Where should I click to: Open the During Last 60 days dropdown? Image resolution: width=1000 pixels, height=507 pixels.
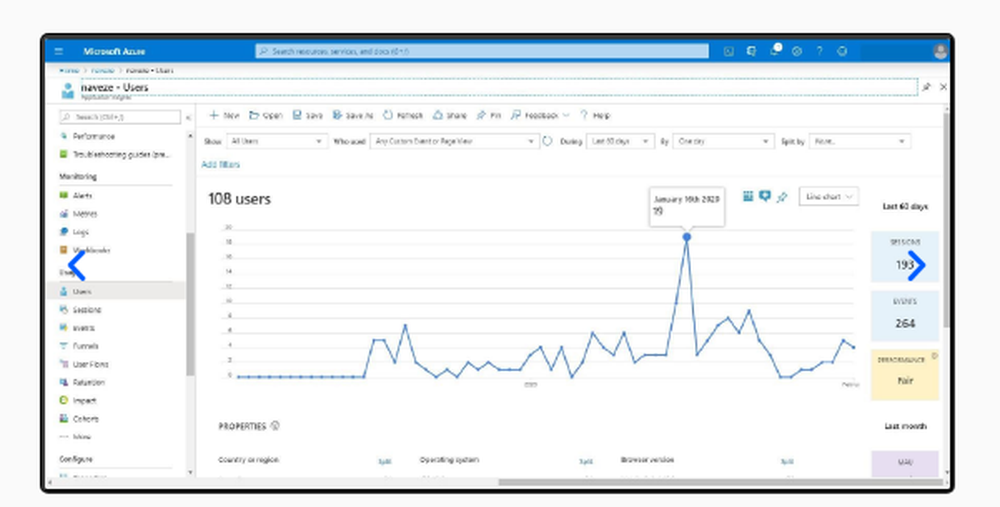point(620,142)
